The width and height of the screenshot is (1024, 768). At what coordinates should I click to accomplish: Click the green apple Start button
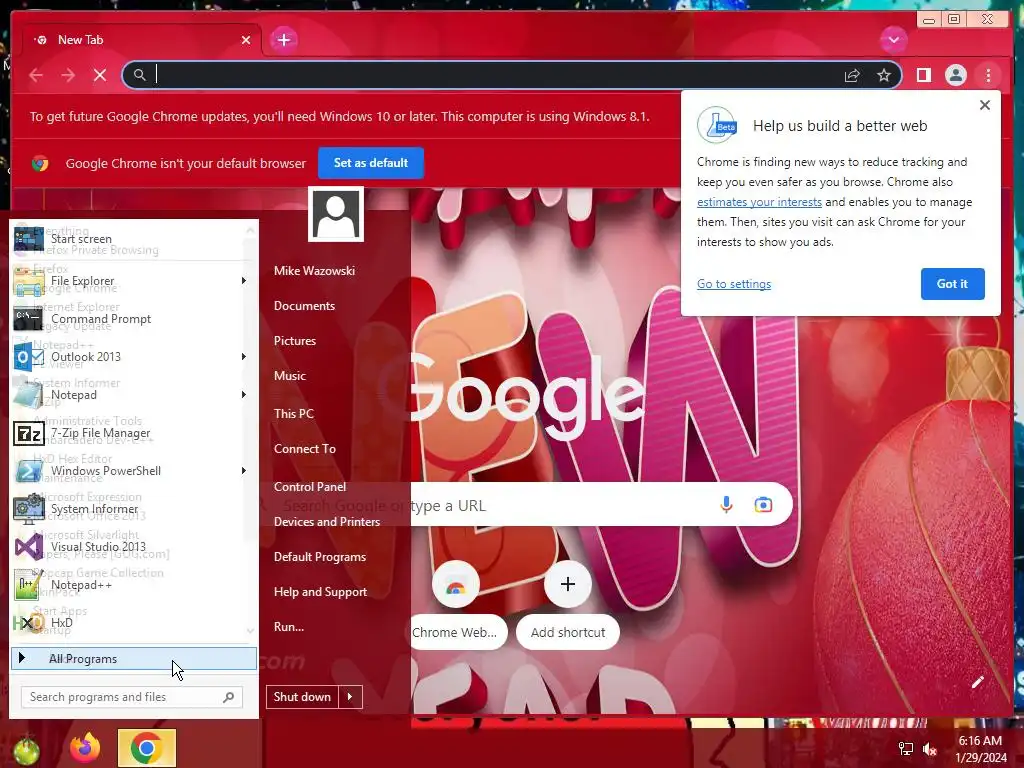click(x=25, y=750)
